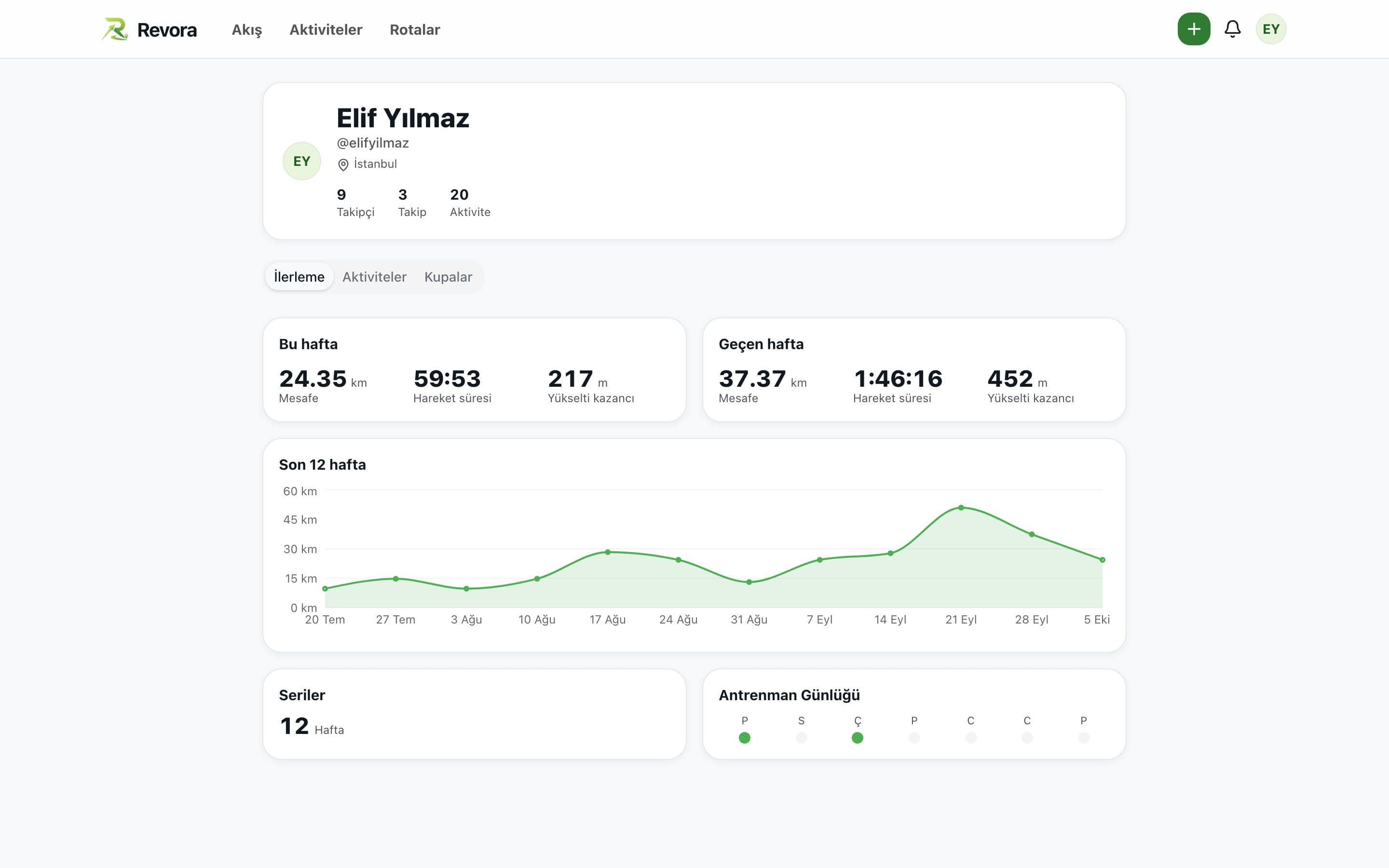Click the Antrenman Günlüğü heading

coord(789,695)
